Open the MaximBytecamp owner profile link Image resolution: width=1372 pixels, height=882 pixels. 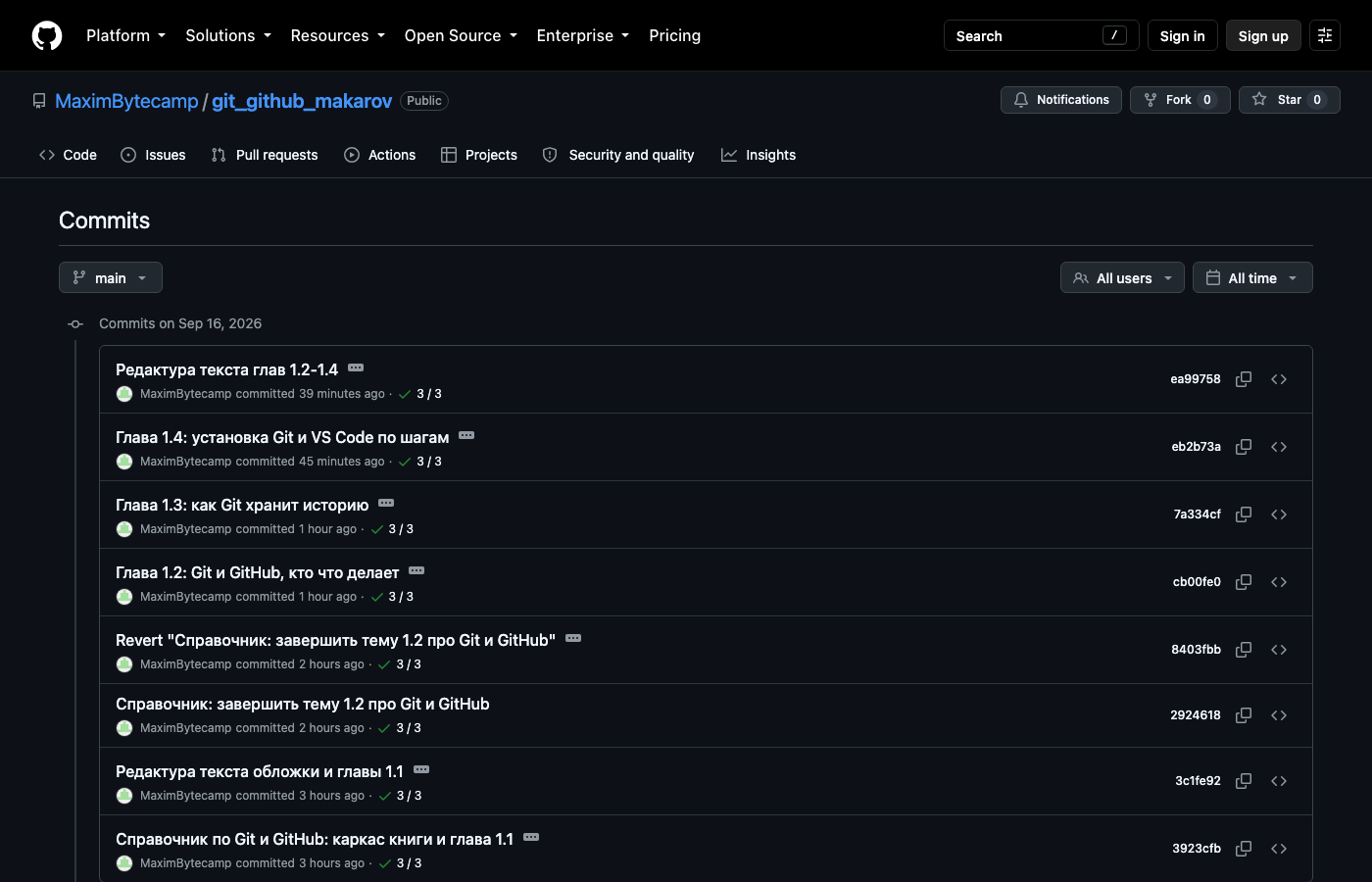coord(126,101)
